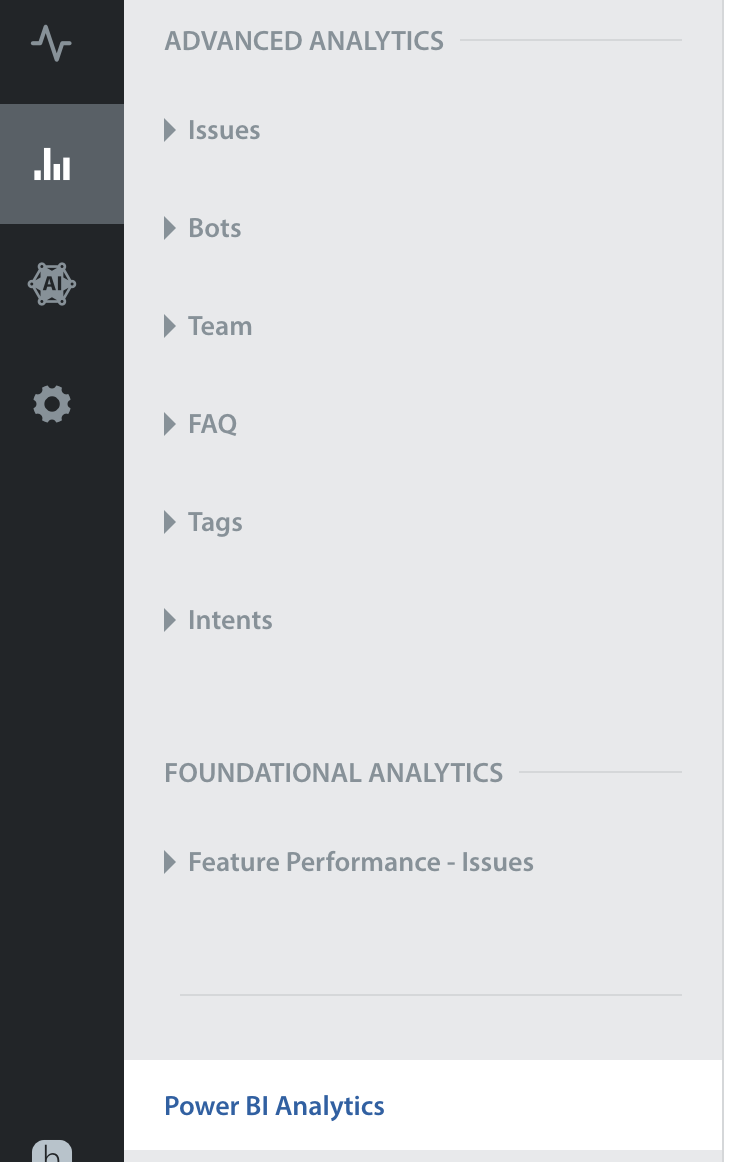Screen dimensions: 730x1162
Task: Expand the Issues disclosure triangle
Action: [170, 130]
